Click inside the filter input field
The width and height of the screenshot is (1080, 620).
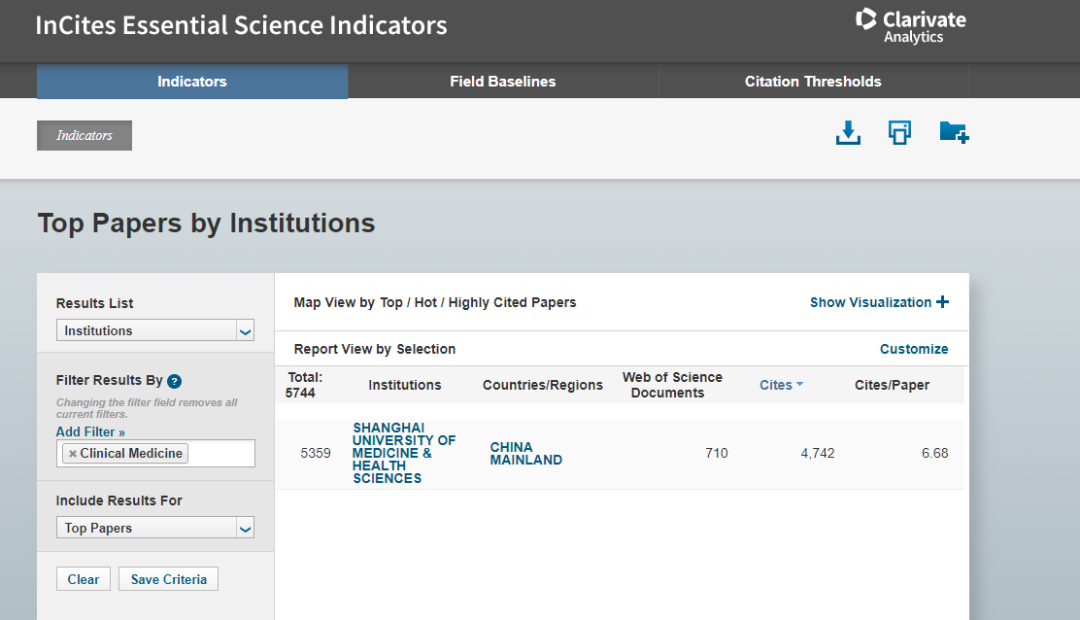(220, 454)
